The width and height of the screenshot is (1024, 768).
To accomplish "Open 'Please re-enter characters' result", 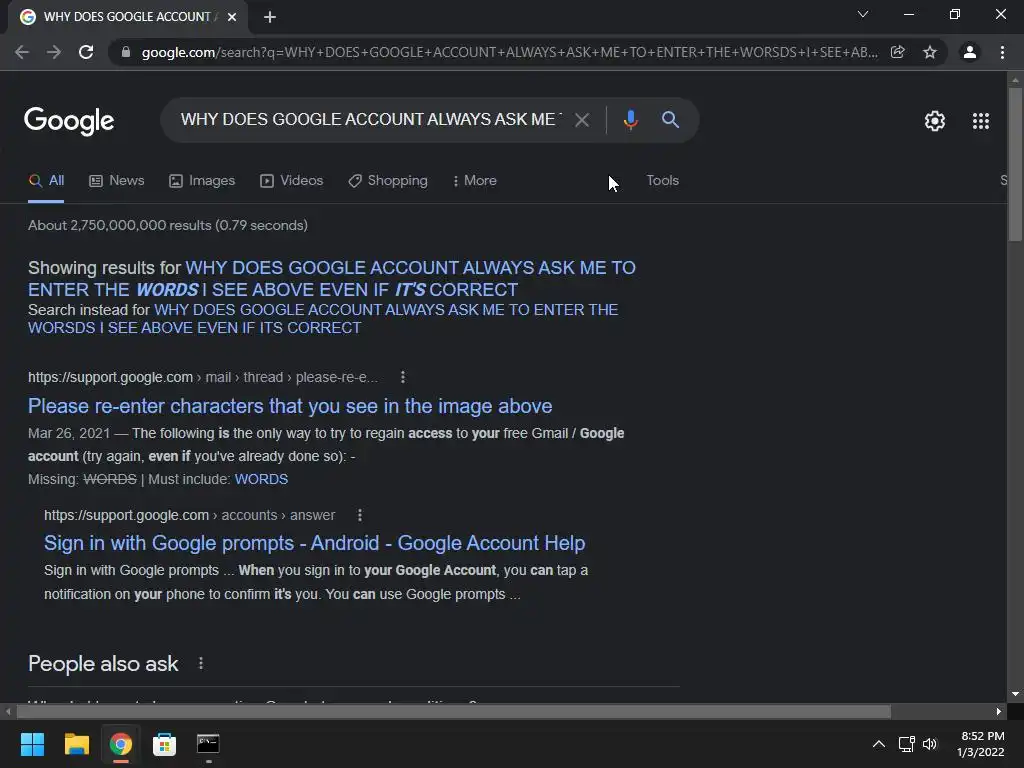I will (x=290, y=406).
